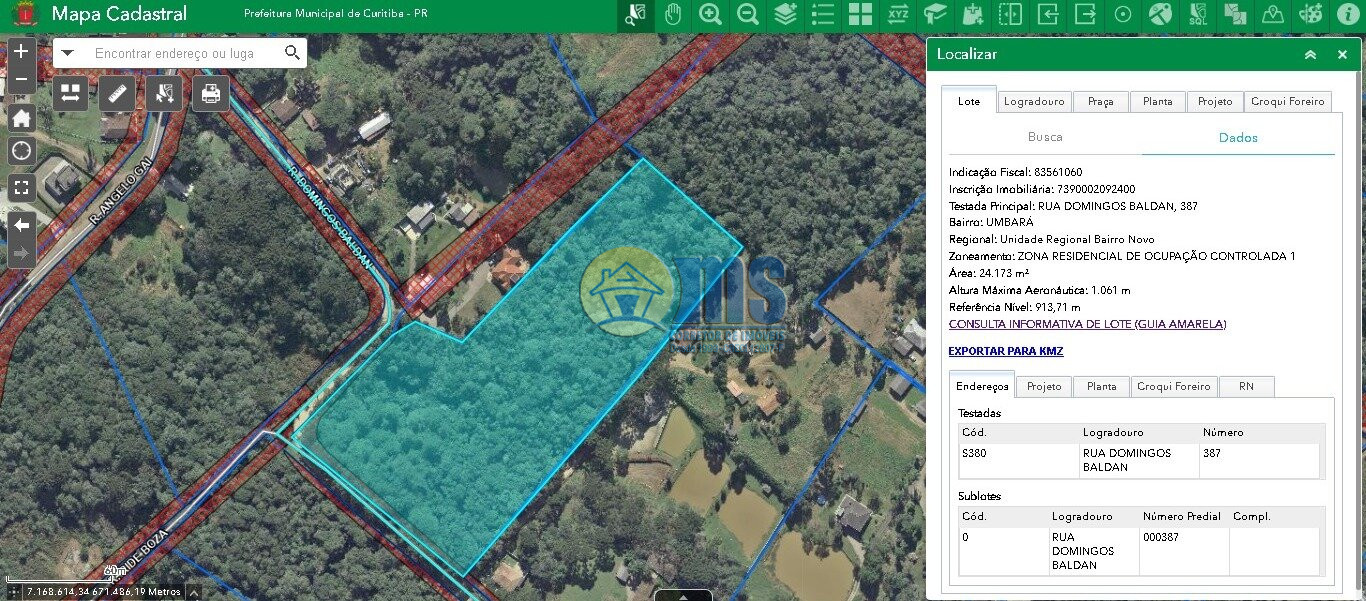Viewport: 1366px width, 601px height.
Task: Open the split swipe tool
Action: coord(1010,15)
